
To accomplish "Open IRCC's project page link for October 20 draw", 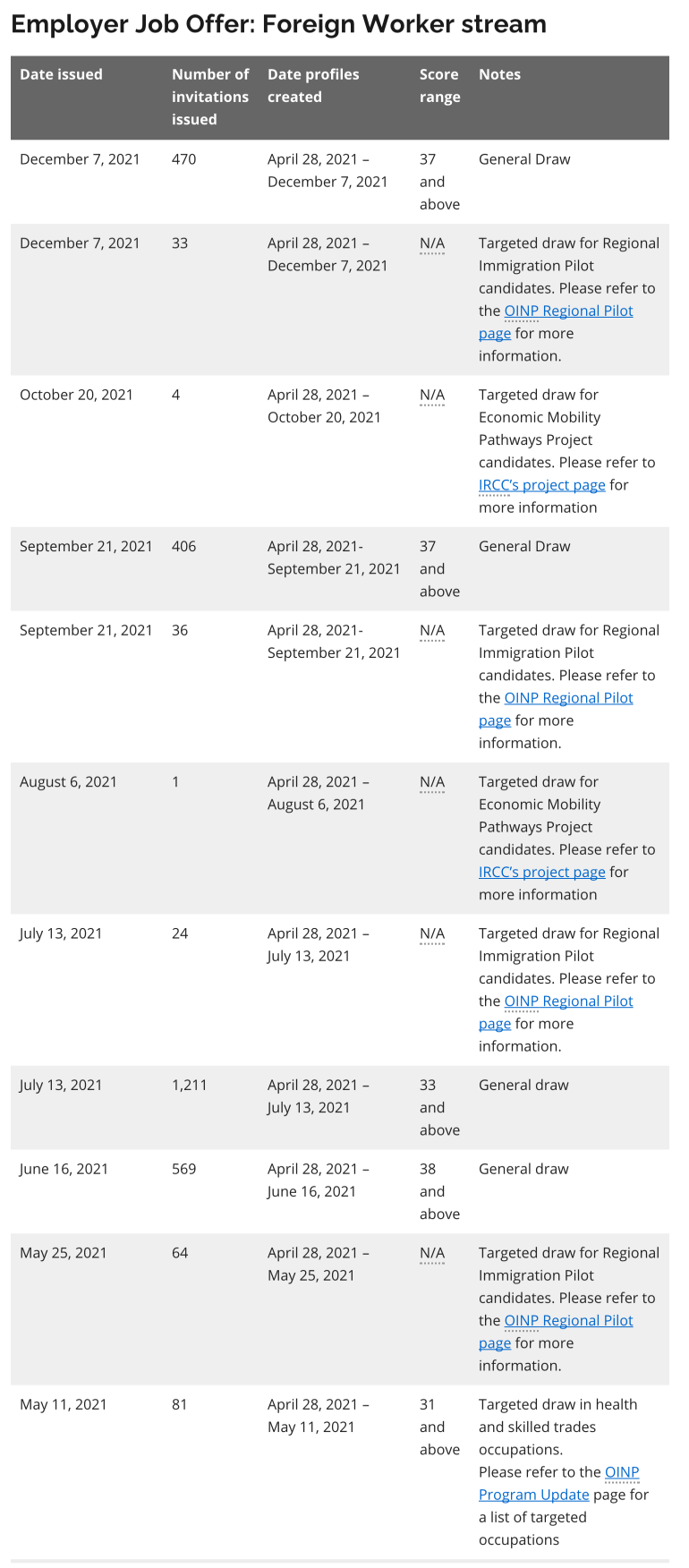I will 541,485.
